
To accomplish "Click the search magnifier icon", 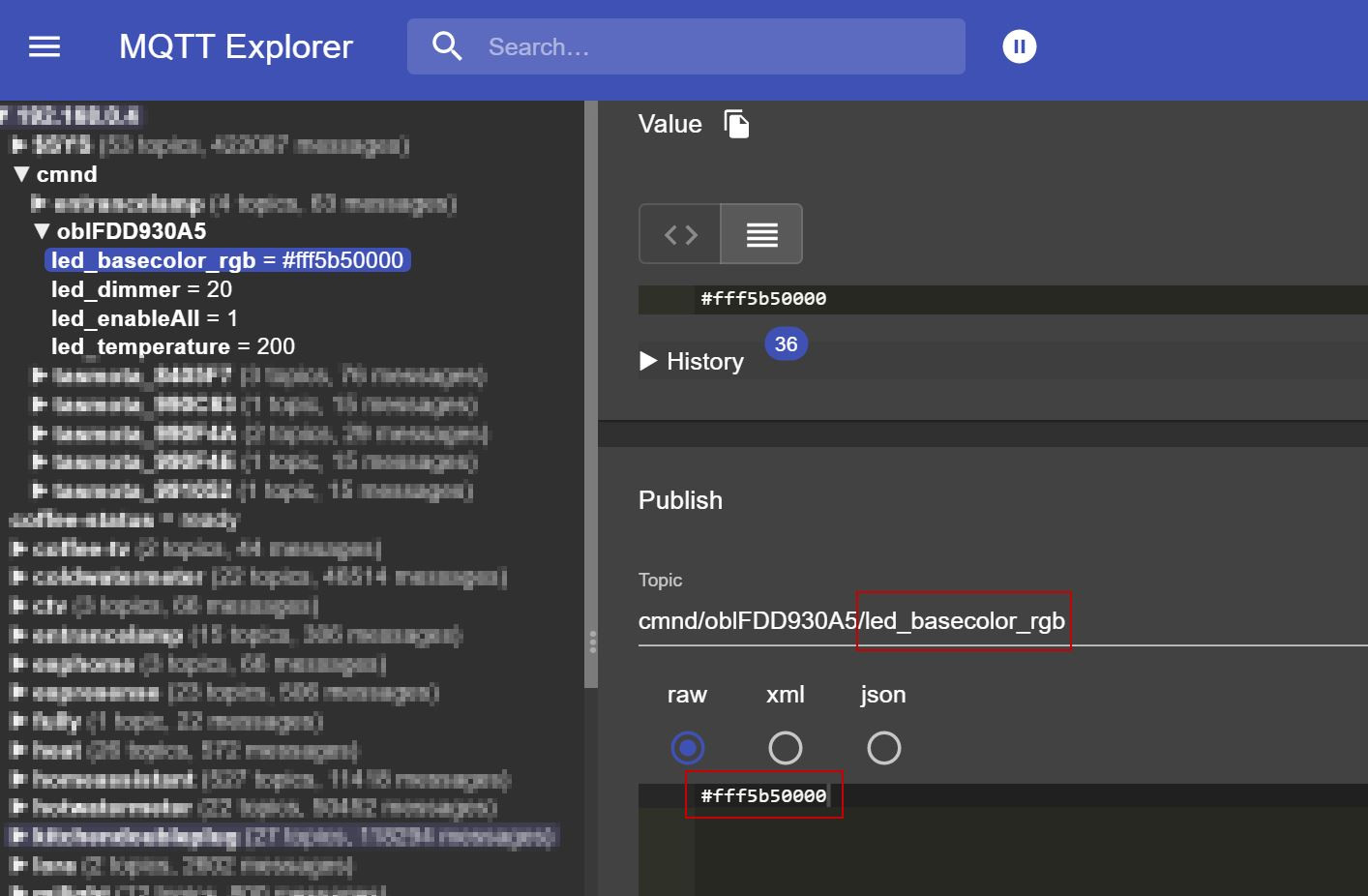I will [x=447, y=46].
